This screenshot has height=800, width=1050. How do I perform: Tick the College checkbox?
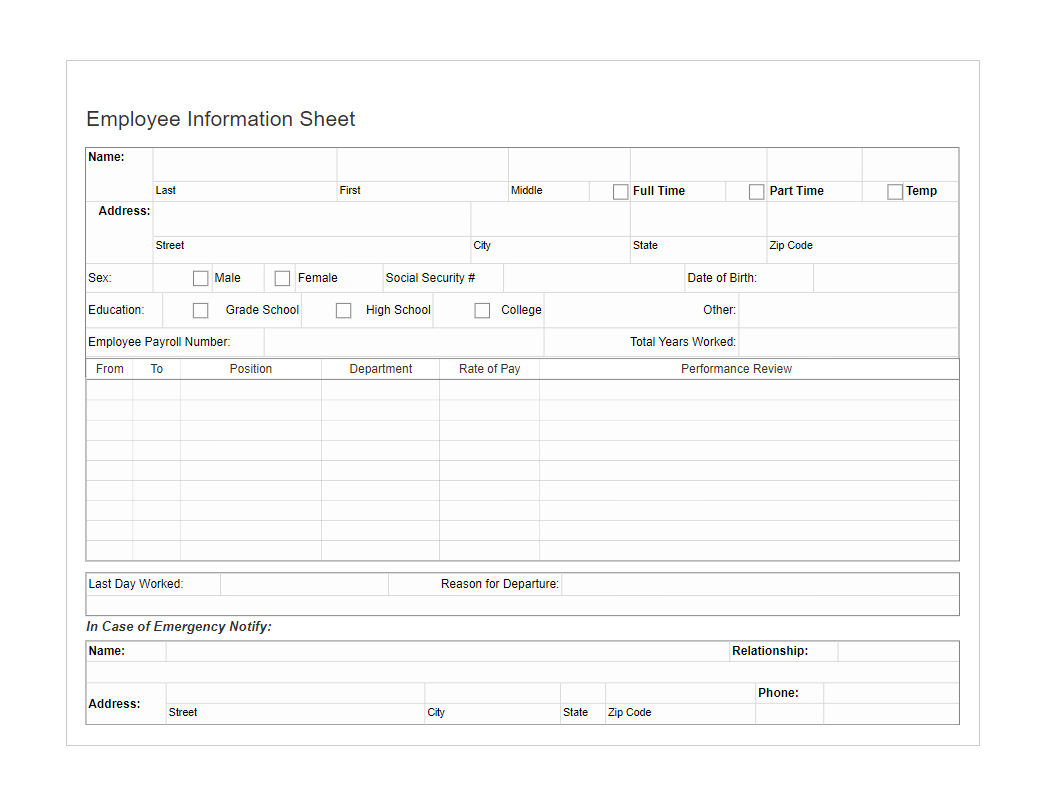coord(482,311)
